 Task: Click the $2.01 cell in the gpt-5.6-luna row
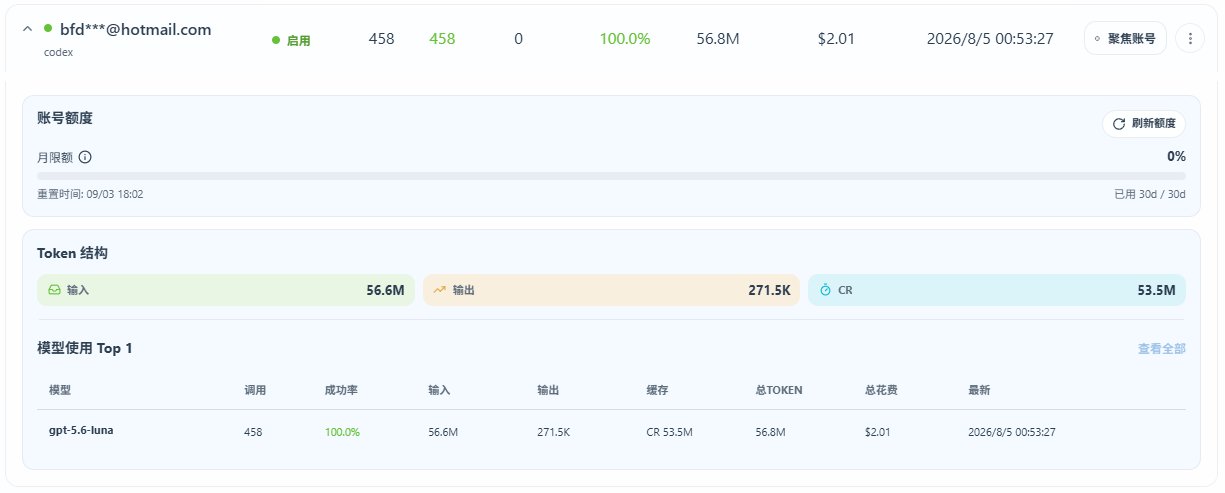pos(877,433)
